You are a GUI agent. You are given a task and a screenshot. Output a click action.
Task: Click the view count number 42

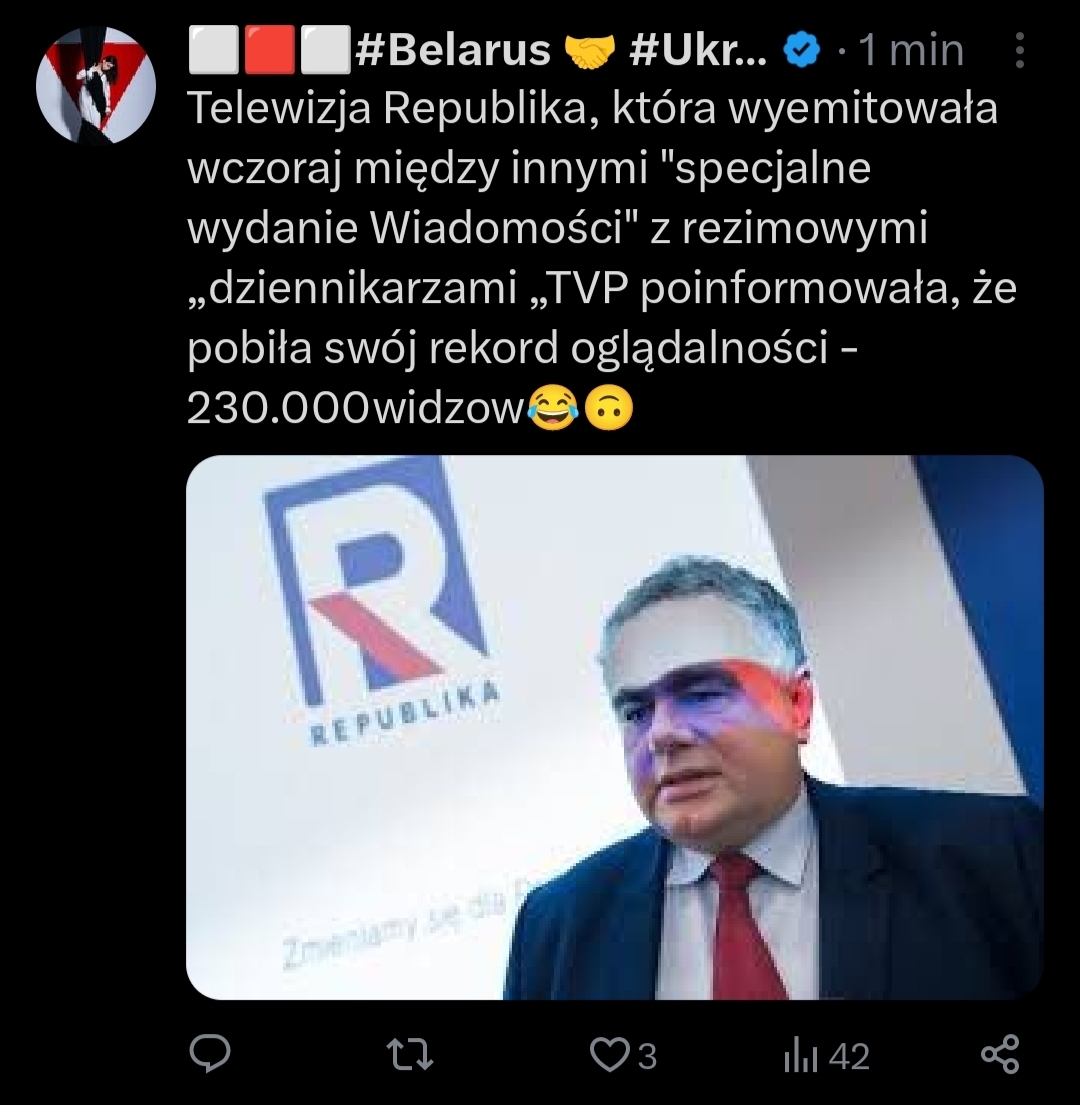849,1056
